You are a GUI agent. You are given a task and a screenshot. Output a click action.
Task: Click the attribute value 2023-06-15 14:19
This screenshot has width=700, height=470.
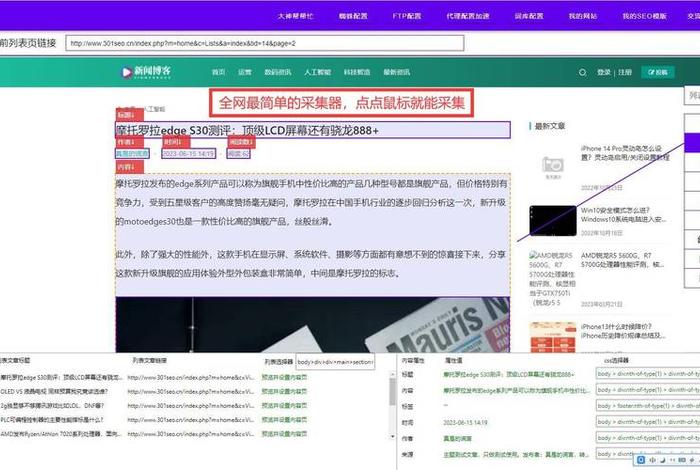[x=465, y=422]
